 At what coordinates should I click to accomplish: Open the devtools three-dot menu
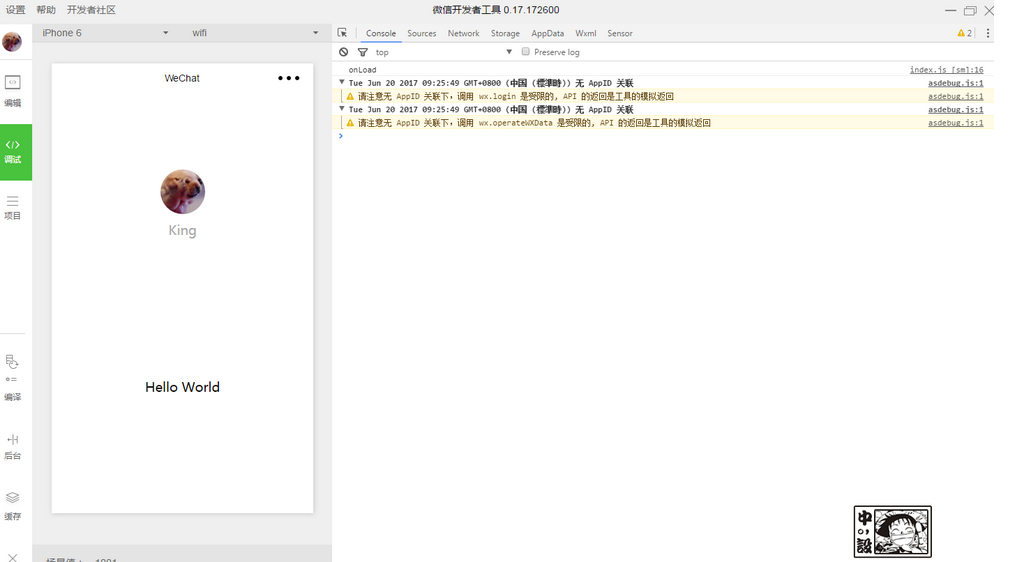(x=988, y=33)
